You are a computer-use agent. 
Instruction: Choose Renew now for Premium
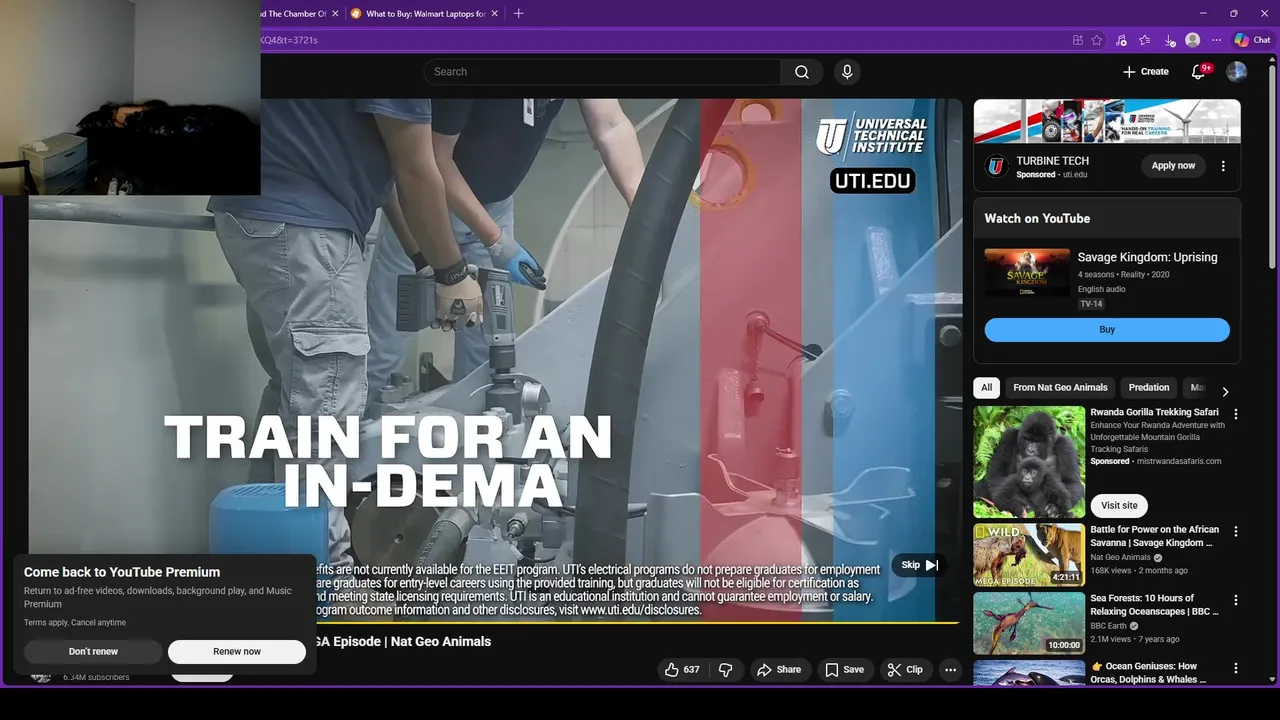237,652
